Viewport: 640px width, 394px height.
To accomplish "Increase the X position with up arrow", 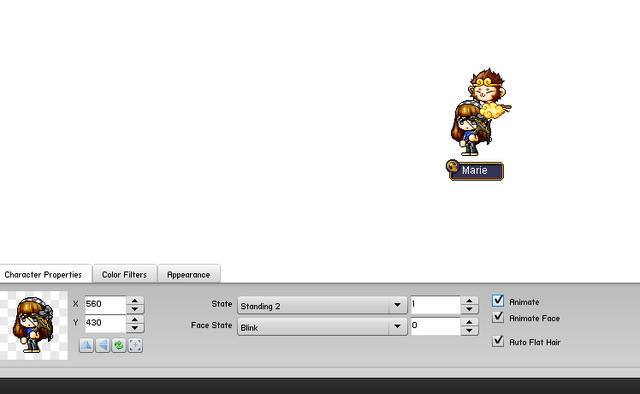I will click(x=135, y=301).
